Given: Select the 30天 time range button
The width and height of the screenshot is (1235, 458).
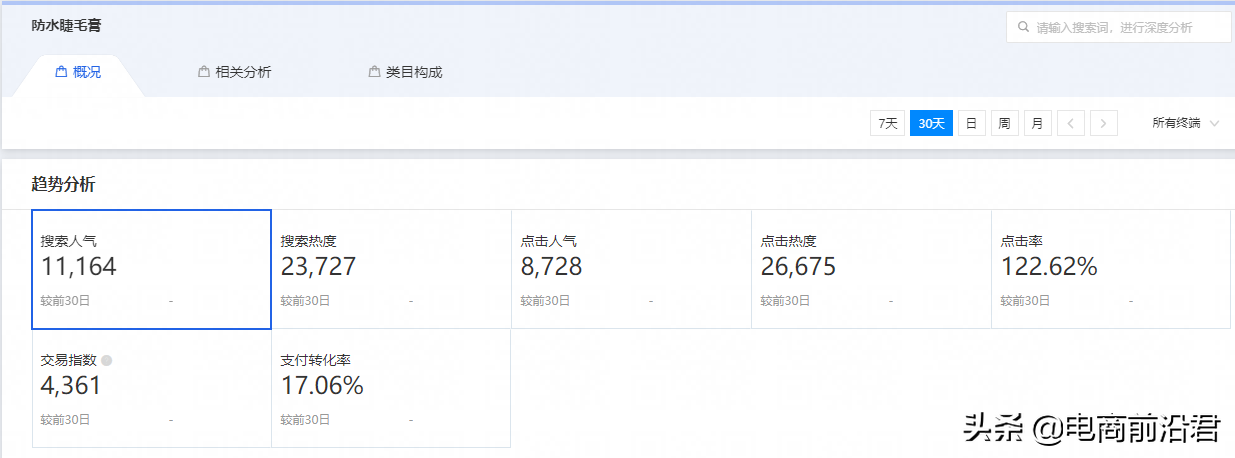Looking at the screenshot, I should tap(931, 123).
